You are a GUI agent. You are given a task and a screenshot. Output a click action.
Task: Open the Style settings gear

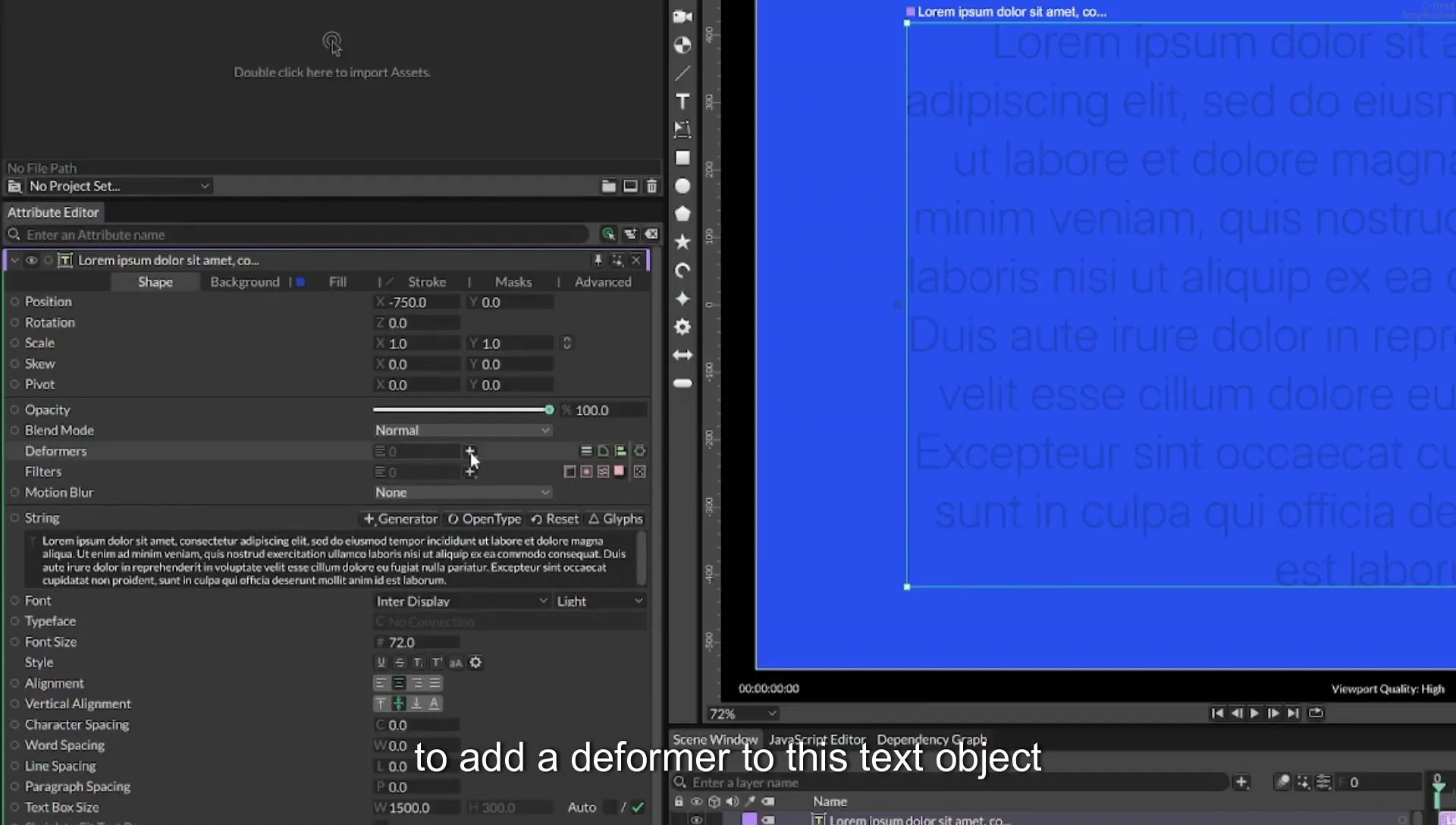475,663
